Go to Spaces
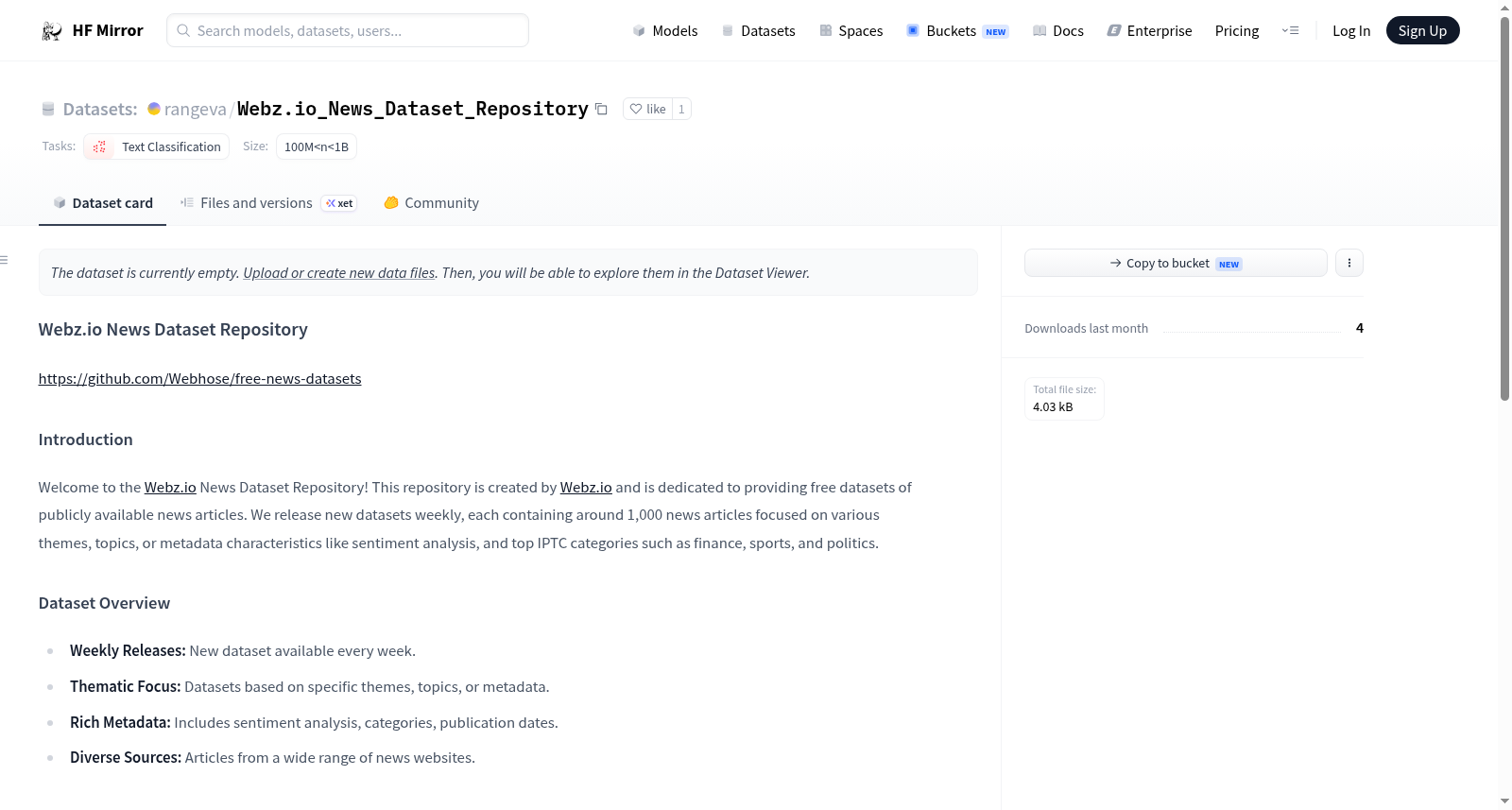The width and height of the screenshot is (1512, 810). point(850,30)
